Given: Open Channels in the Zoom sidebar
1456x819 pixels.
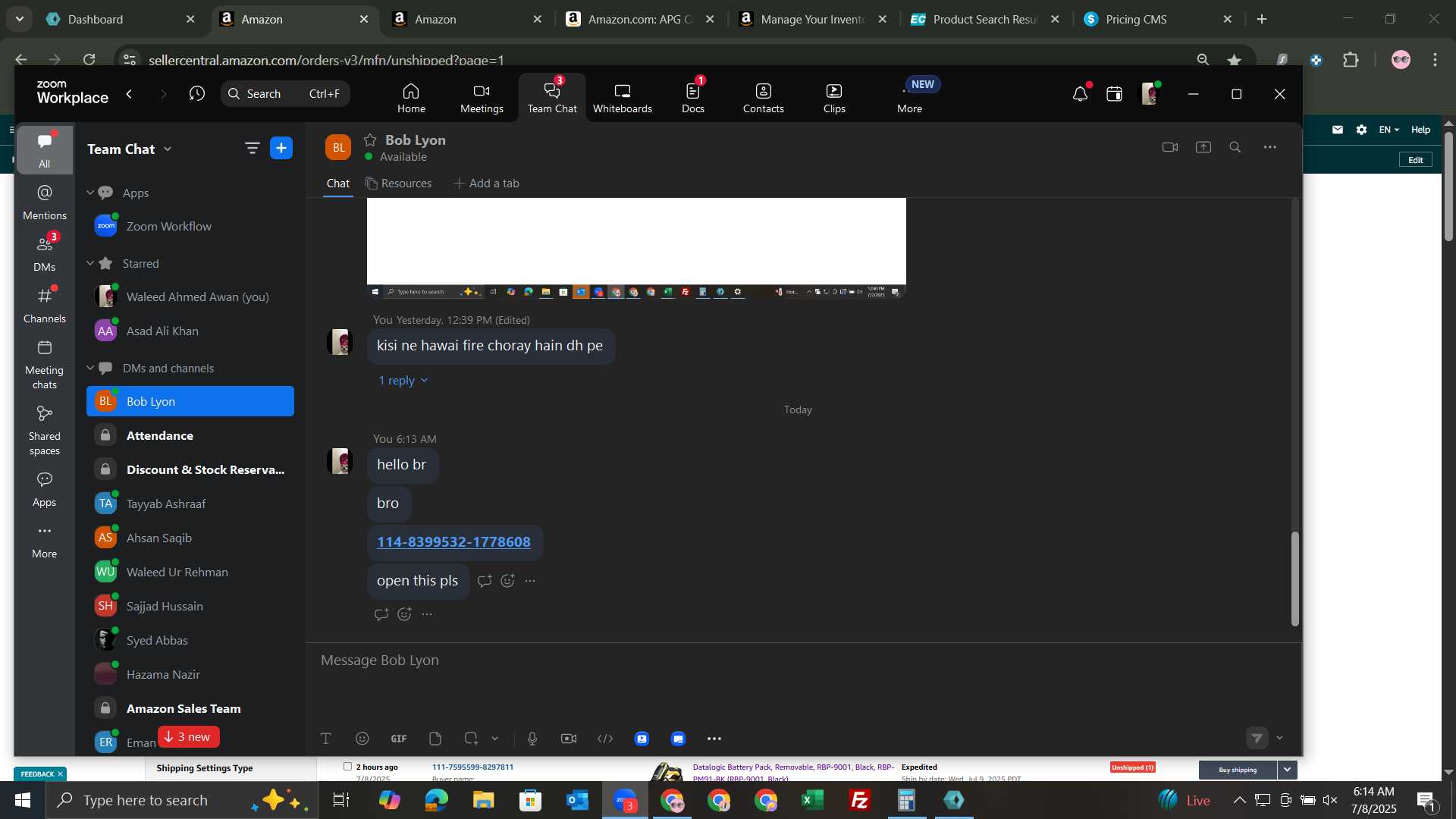Looking at the screenshot, I should pos(44,305).
